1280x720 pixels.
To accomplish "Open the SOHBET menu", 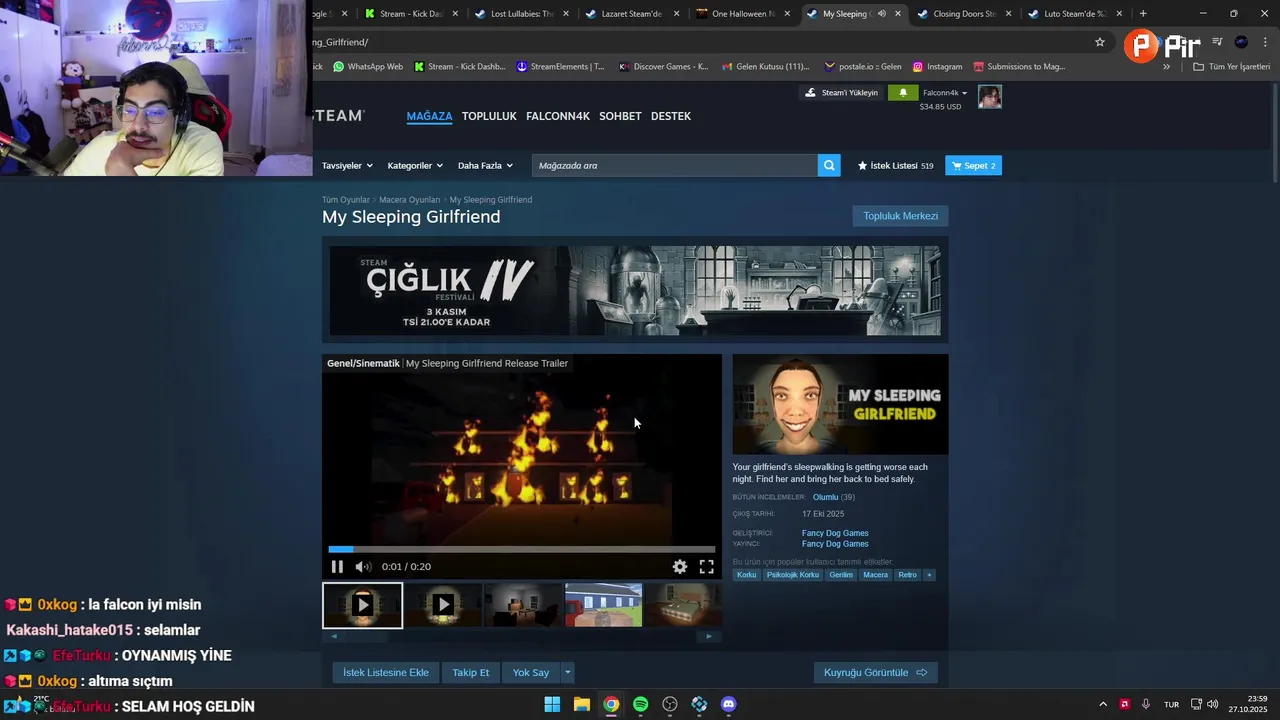I will coord(620,116).
